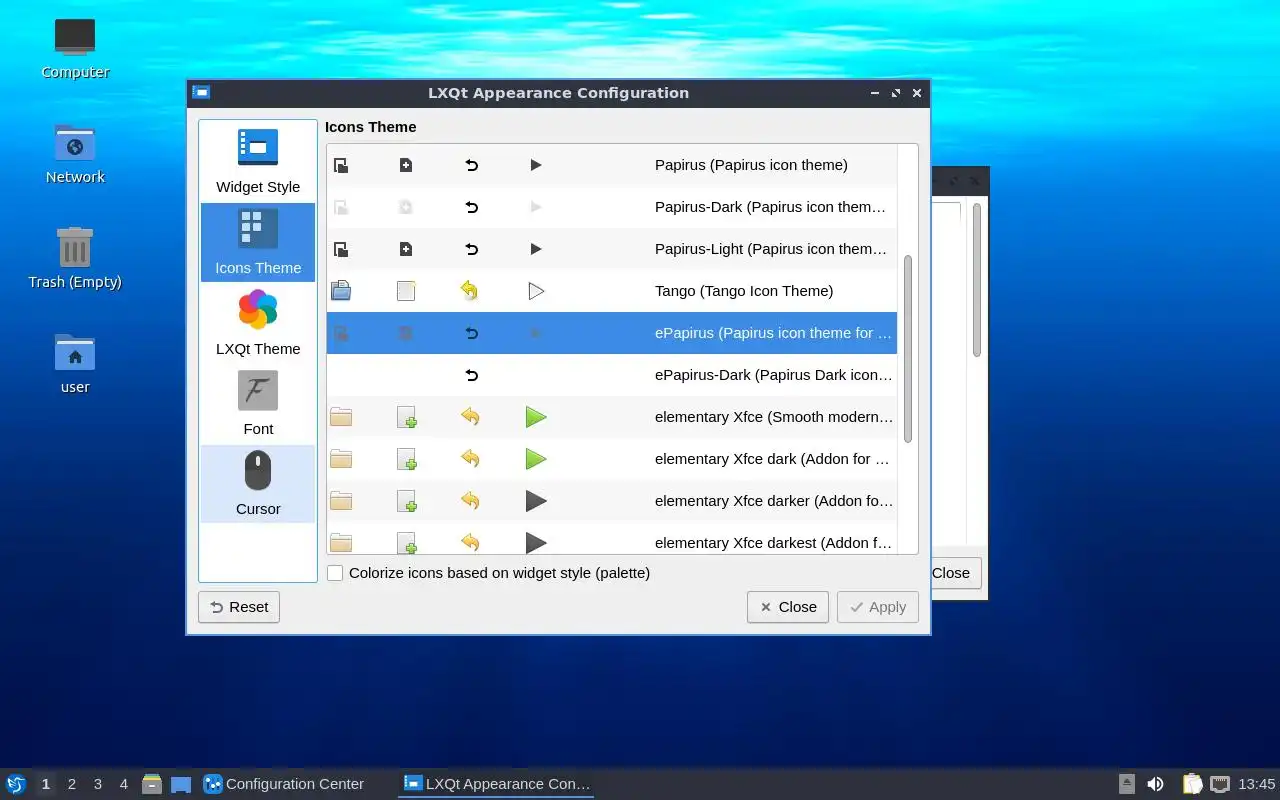This screenshot has width=1280, height=800.
Task: Select Tango Icon Theme row
Action: 612,291
